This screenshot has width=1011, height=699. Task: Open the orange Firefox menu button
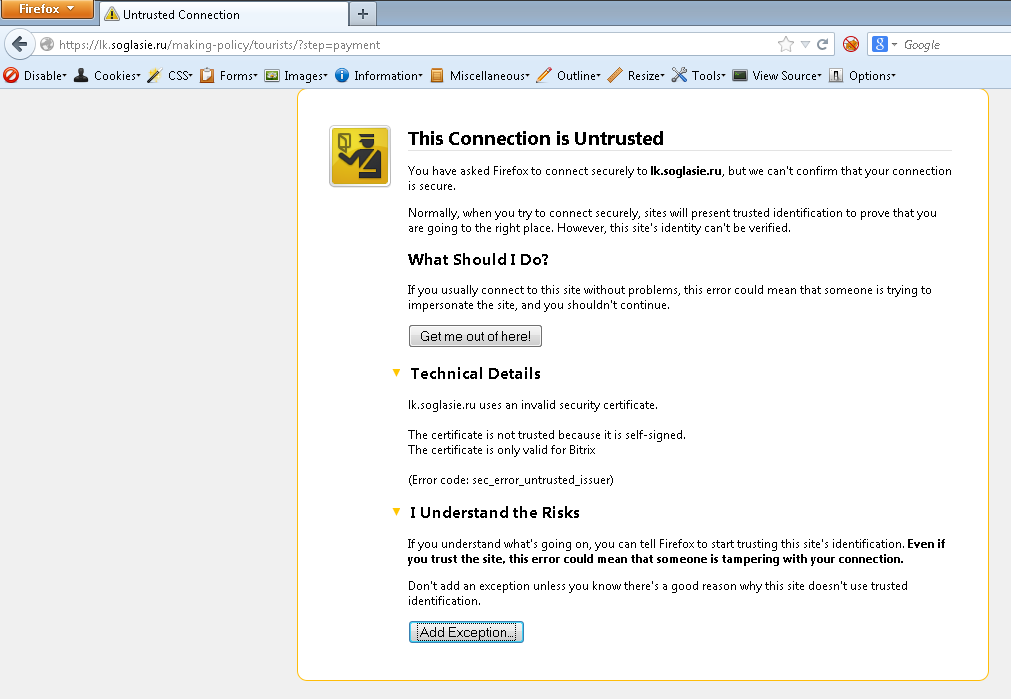[47, 9]
